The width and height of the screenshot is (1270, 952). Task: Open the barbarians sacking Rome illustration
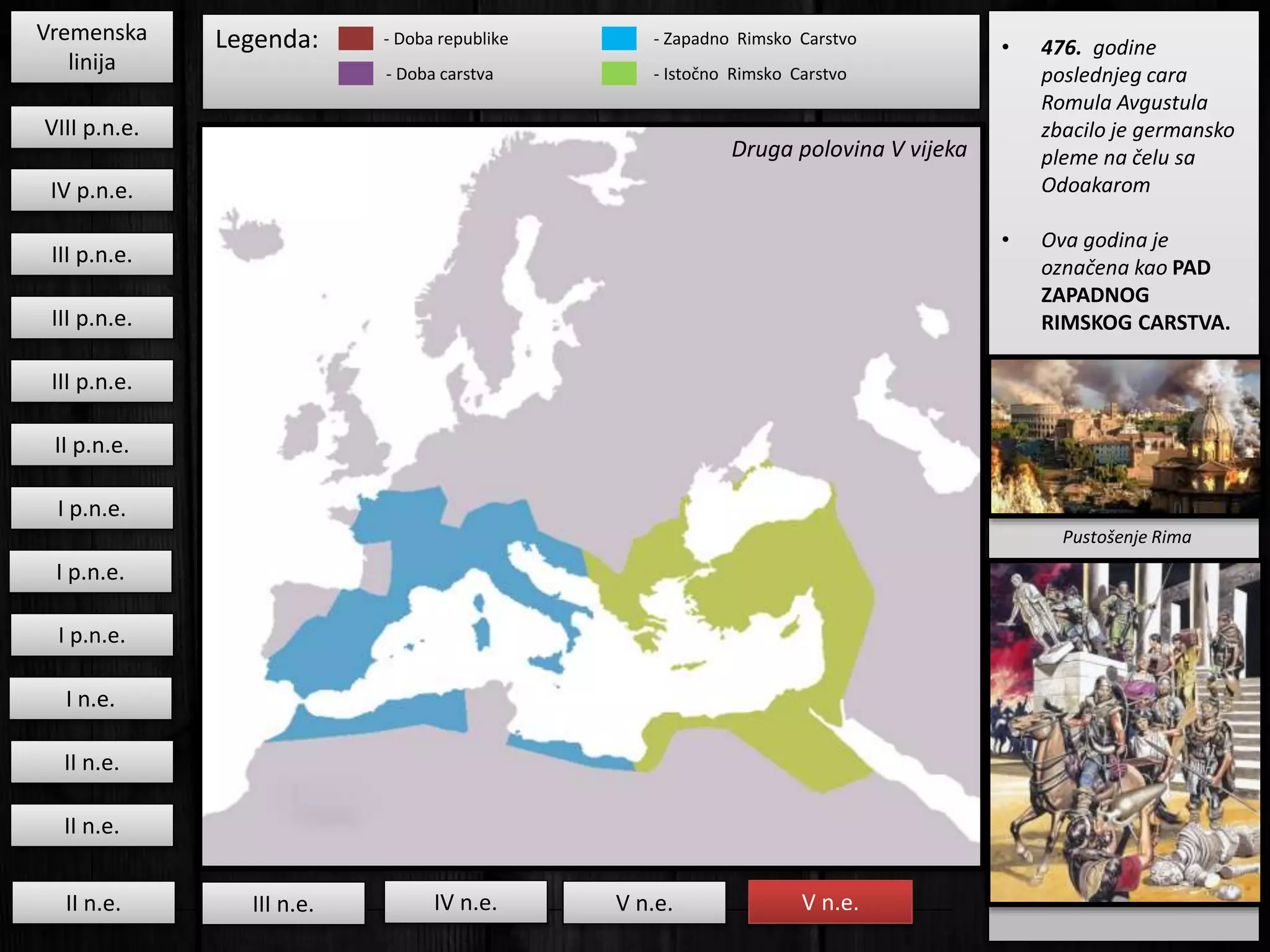[1125, 733]
